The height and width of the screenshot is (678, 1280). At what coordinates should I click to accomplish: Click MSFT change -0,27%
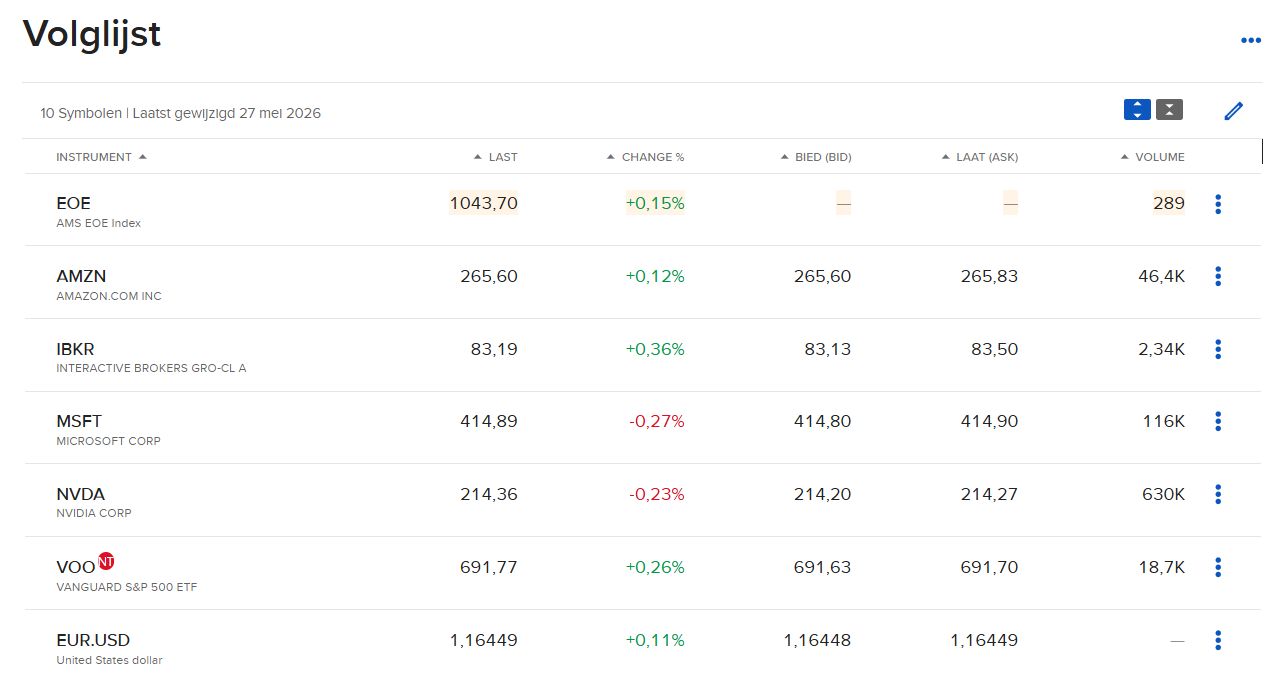(x=657, y=421)
